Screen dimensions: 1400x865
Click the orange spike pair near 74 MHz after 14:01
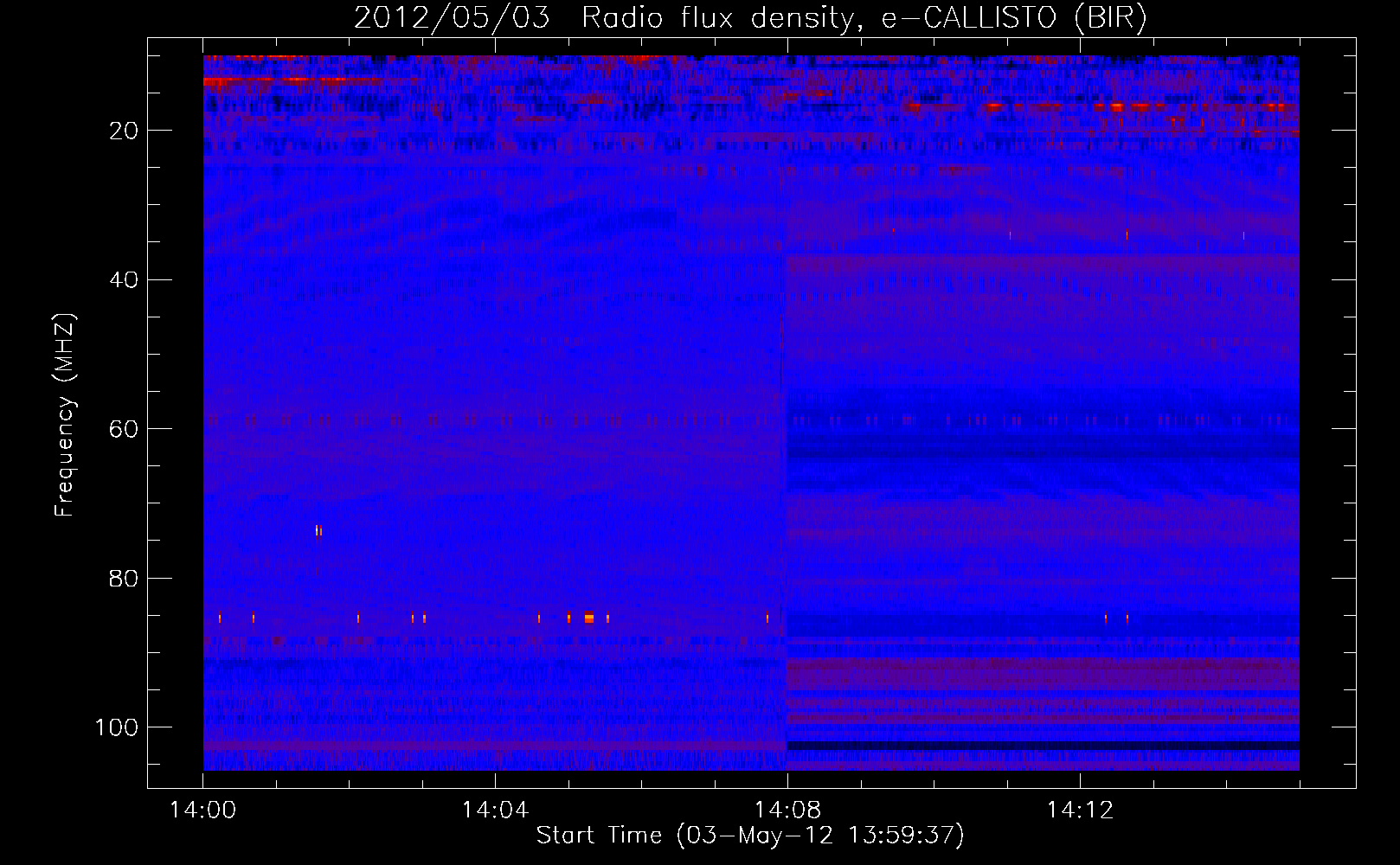pos(318,530)
